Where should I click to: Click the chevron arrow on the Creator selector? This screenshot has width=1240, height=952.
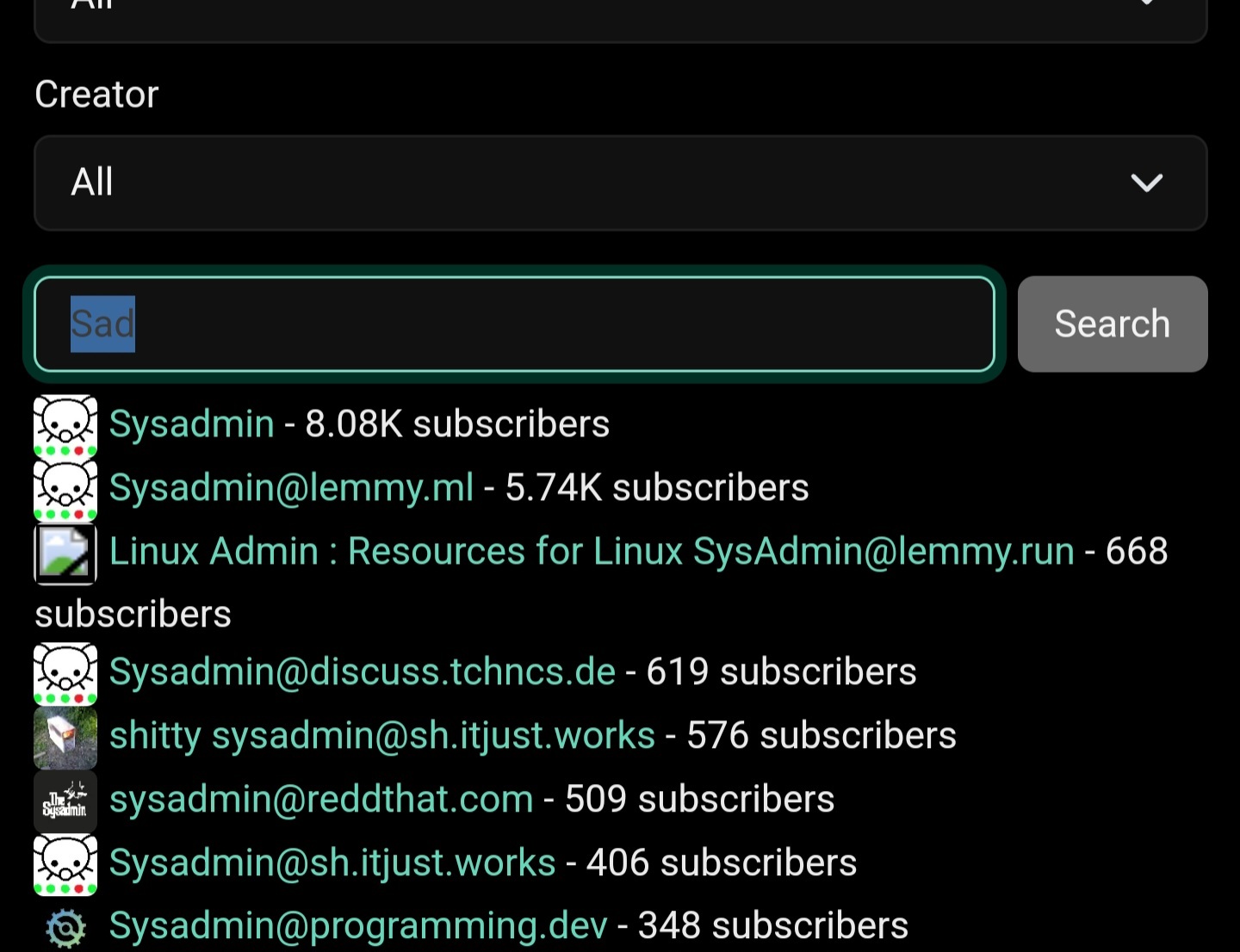pyautogui.click(x=1146, y=182)
